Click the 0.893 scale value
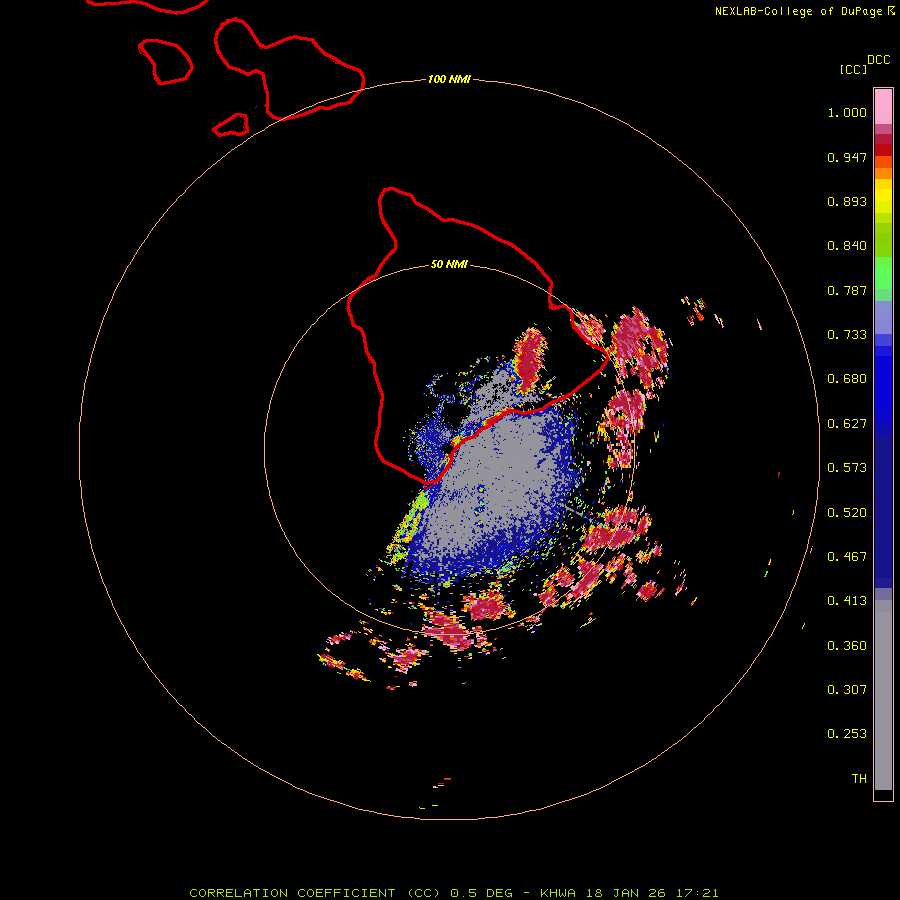900x900 pixels. point(847,201)
